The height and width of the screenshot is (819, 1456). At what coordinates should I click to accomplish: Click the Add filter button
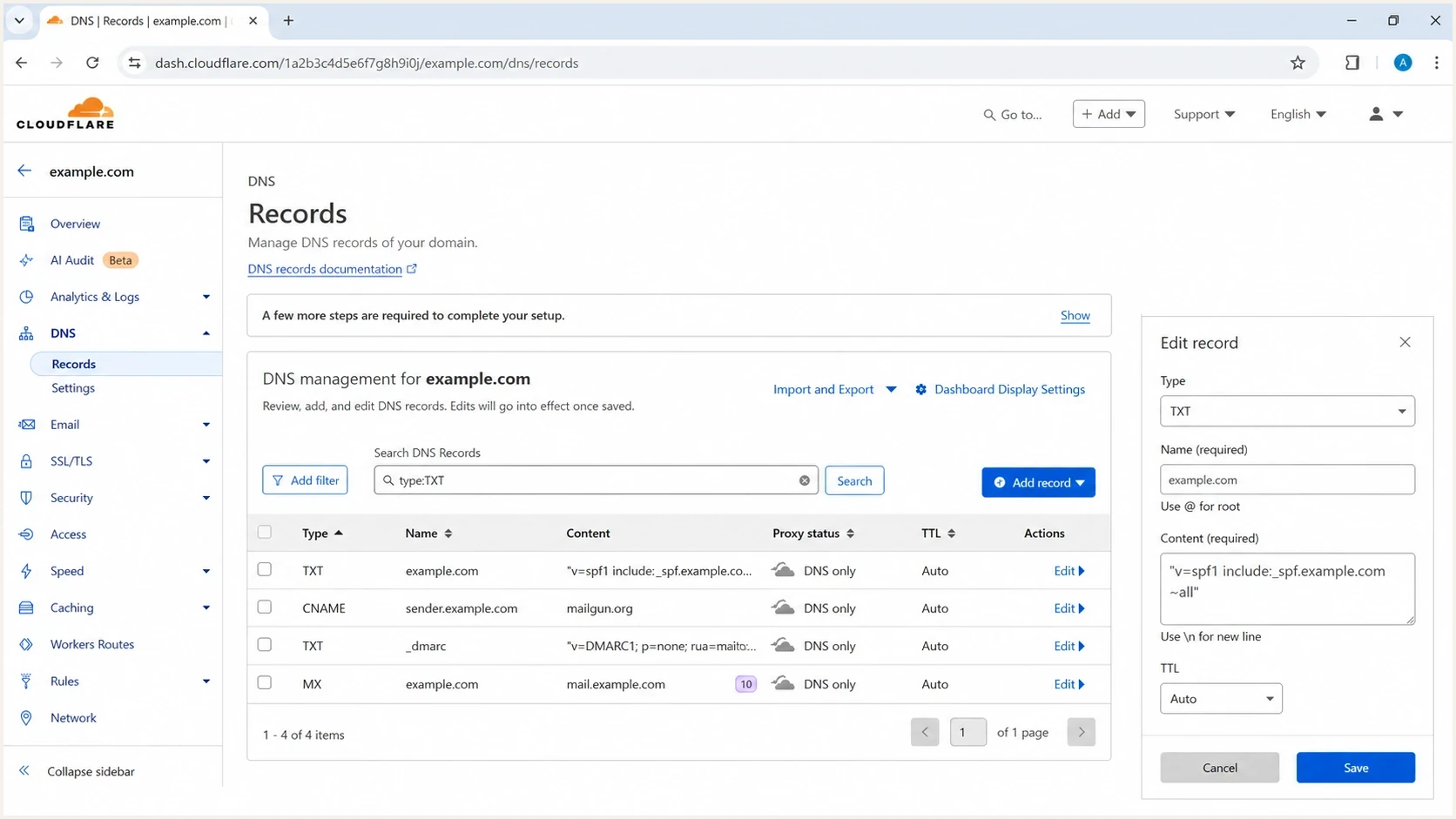click(x=305, y=480)
